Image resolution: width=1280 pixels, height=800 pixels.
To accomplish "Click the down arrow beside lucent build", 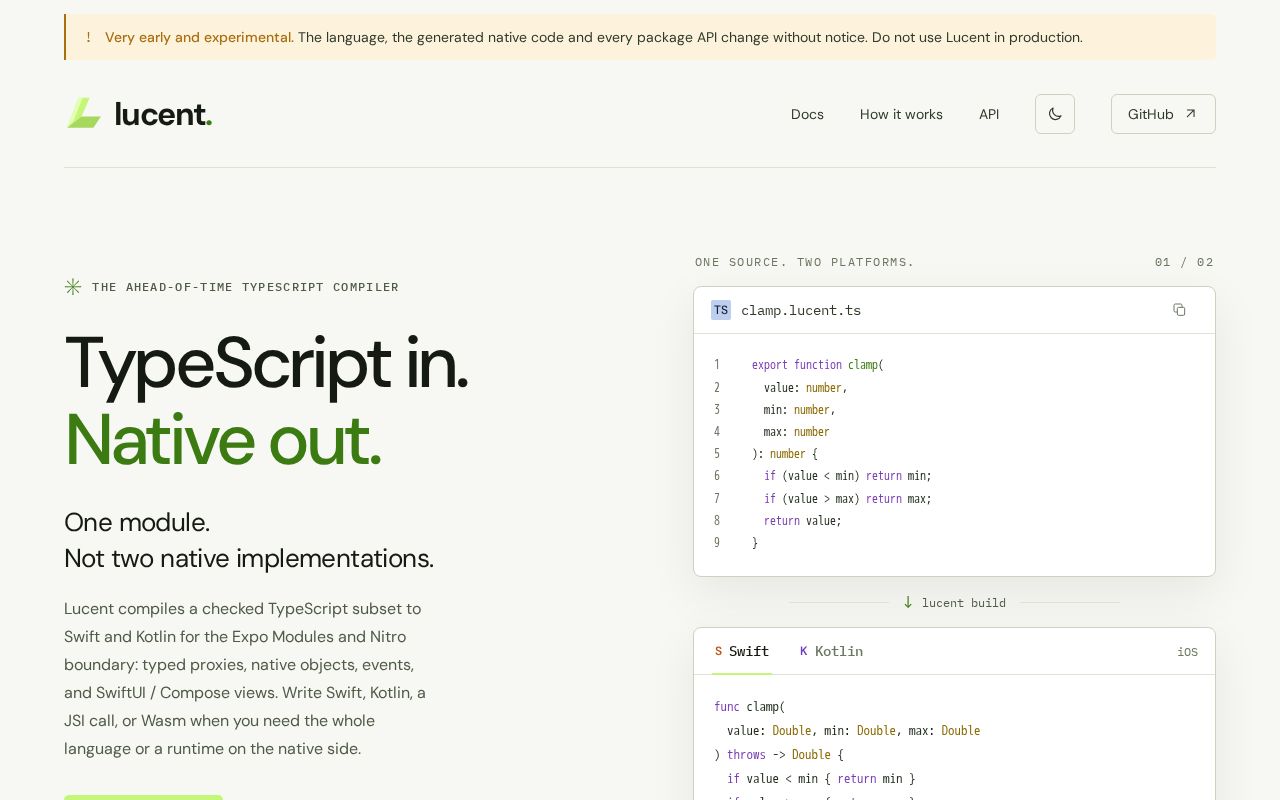I will (908, 602).
